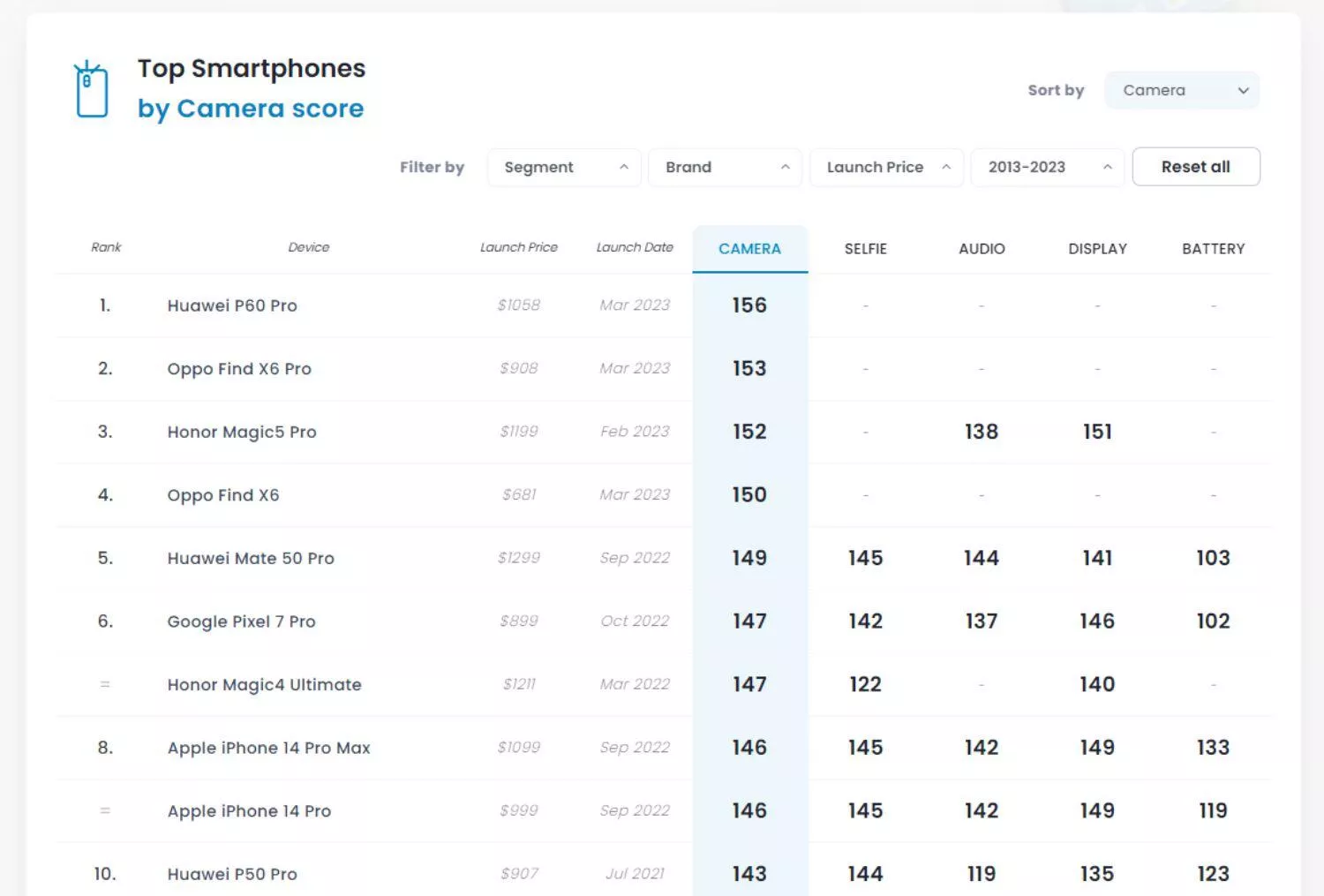Open the Oppo Find X6 Pro link
Viewport: 1324px width, 896px height.
coord(239,369)
